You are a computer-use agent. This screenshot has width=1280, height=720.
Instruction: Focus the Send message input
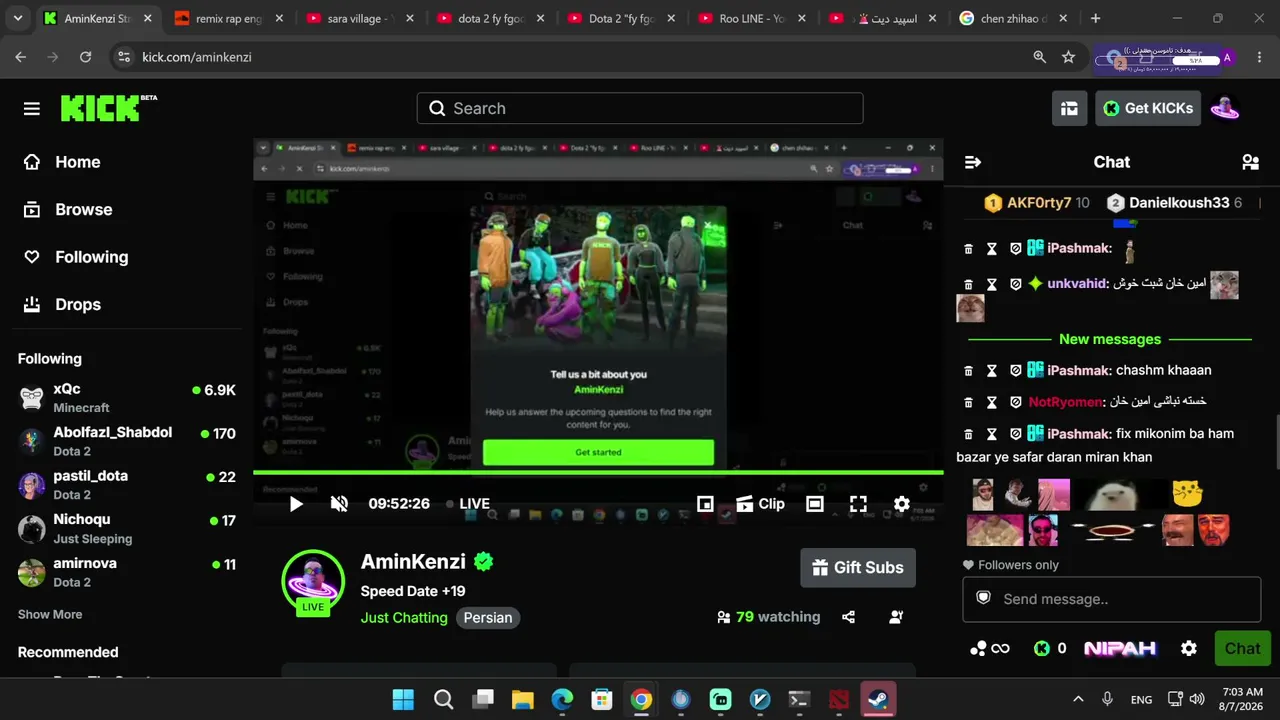tap(1111, 599)
